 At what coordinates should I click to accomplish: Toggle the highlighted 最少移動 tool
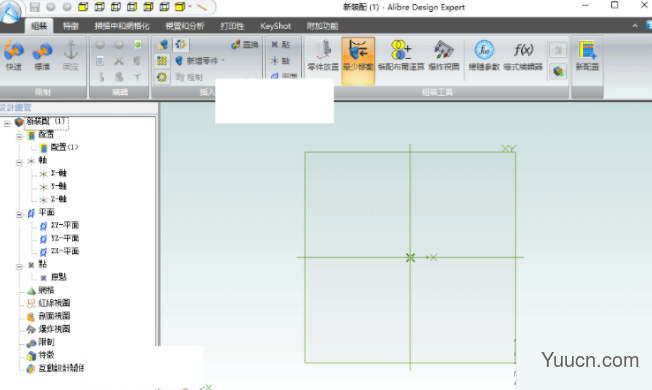[x=358, y=60]
